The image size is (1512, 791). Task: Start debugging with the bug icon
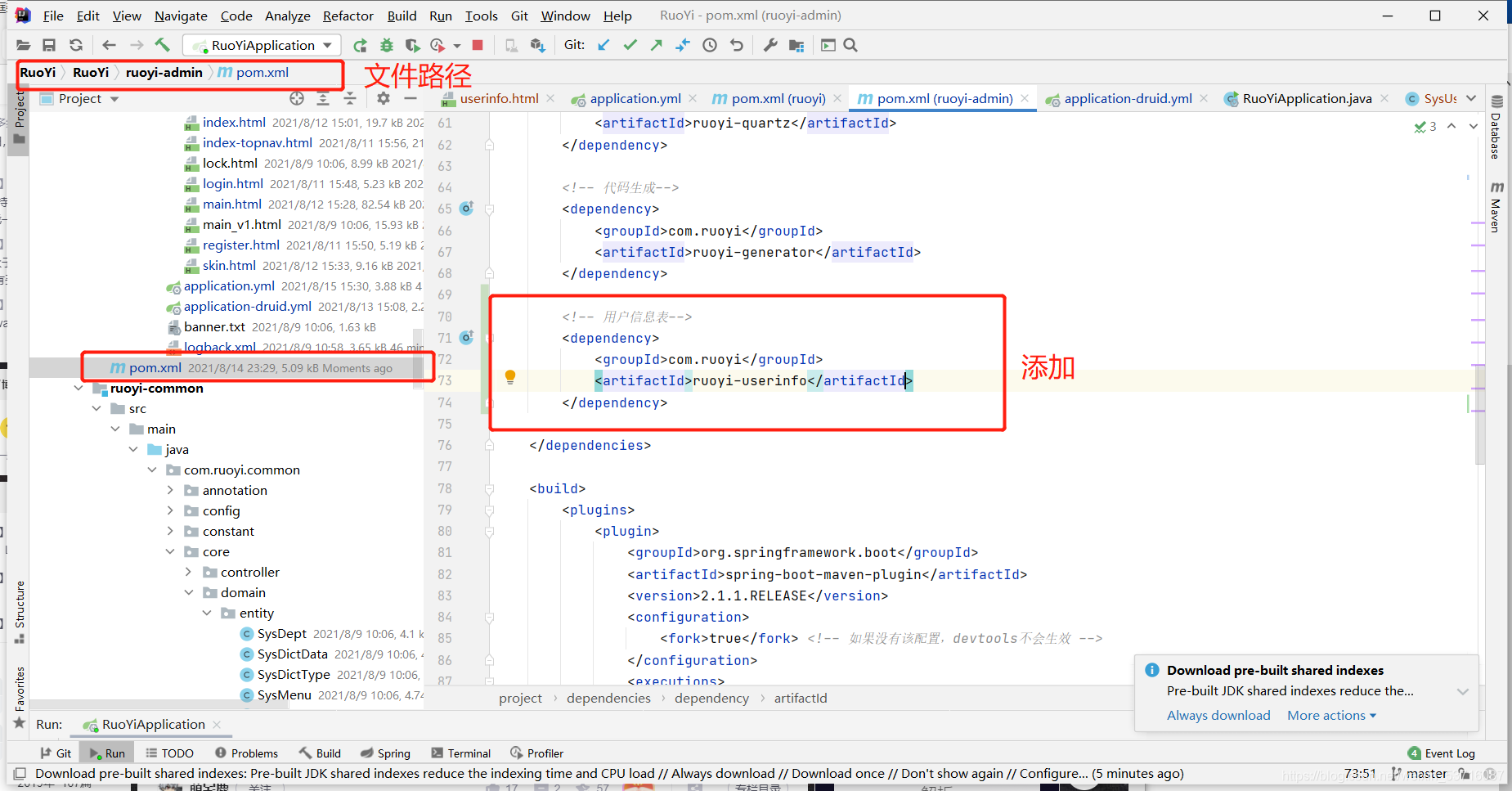click(x=387, y=45)
